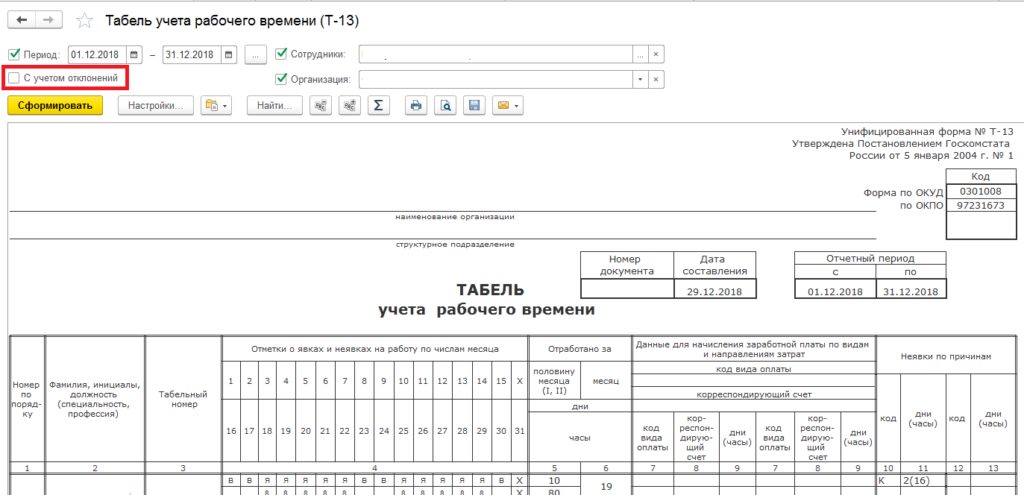This screenshot has width=1024, height=495.
Task: Click Неявки по причинам header
Action: (x=946, y=357)
